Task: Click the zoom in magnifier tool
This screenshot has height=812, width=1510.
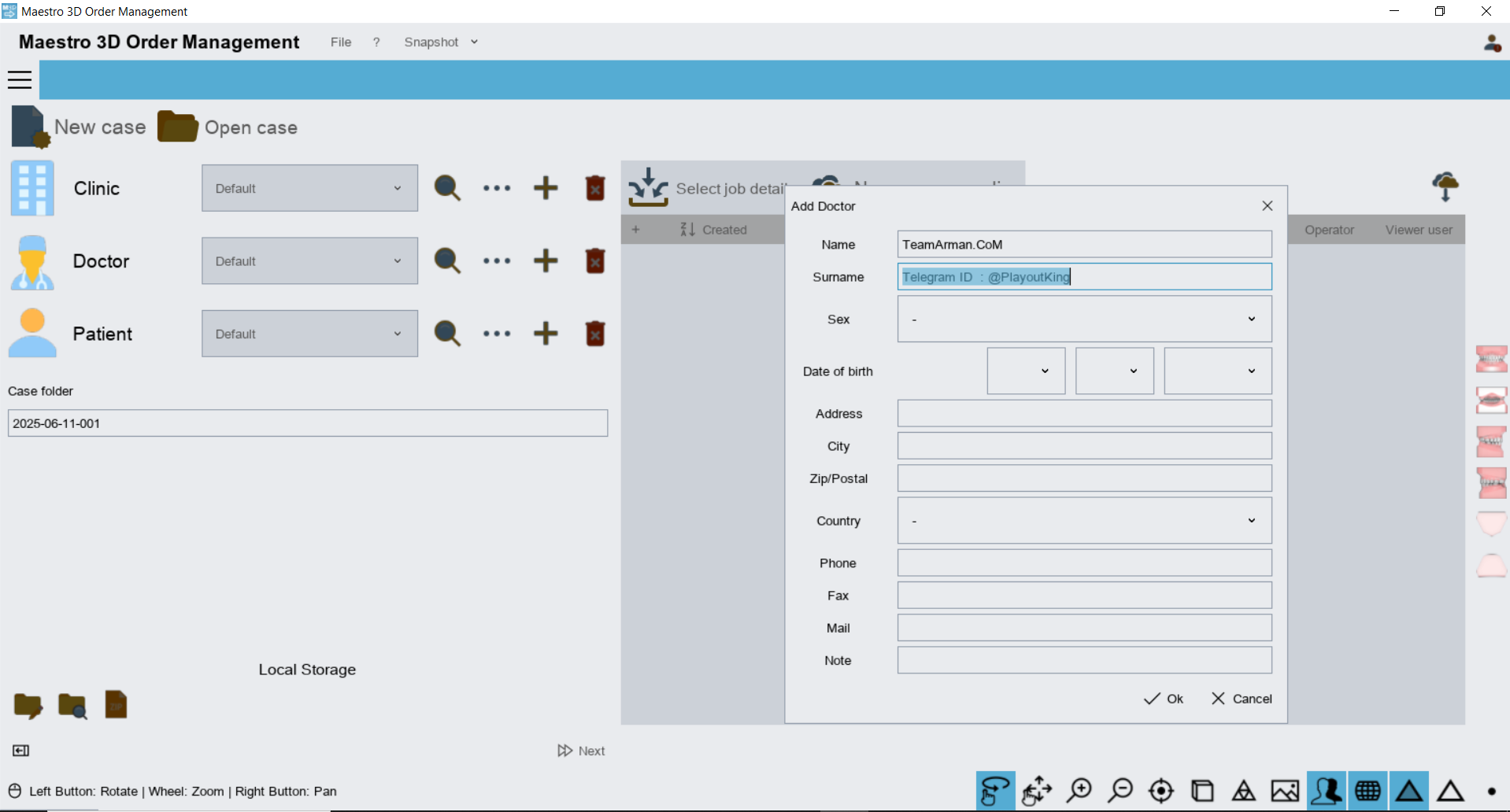Action: point(1079,790)
